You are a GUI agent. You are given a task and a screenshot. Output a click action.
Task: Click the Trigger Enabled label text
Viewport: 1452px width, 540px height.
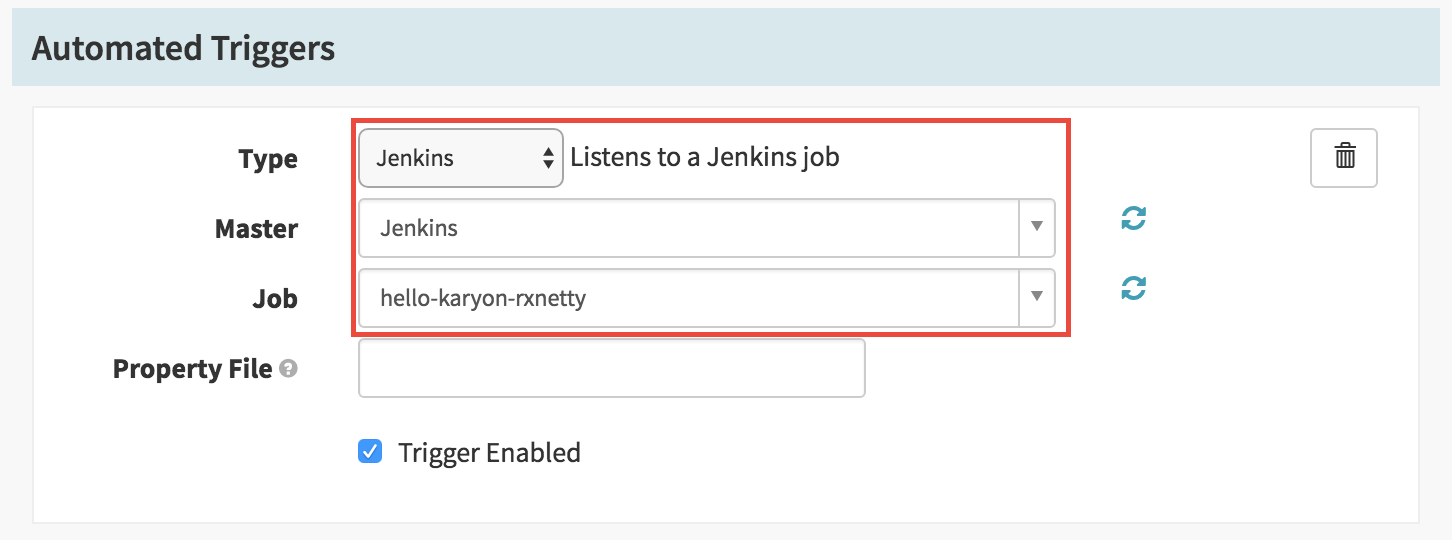pos(489,452)
